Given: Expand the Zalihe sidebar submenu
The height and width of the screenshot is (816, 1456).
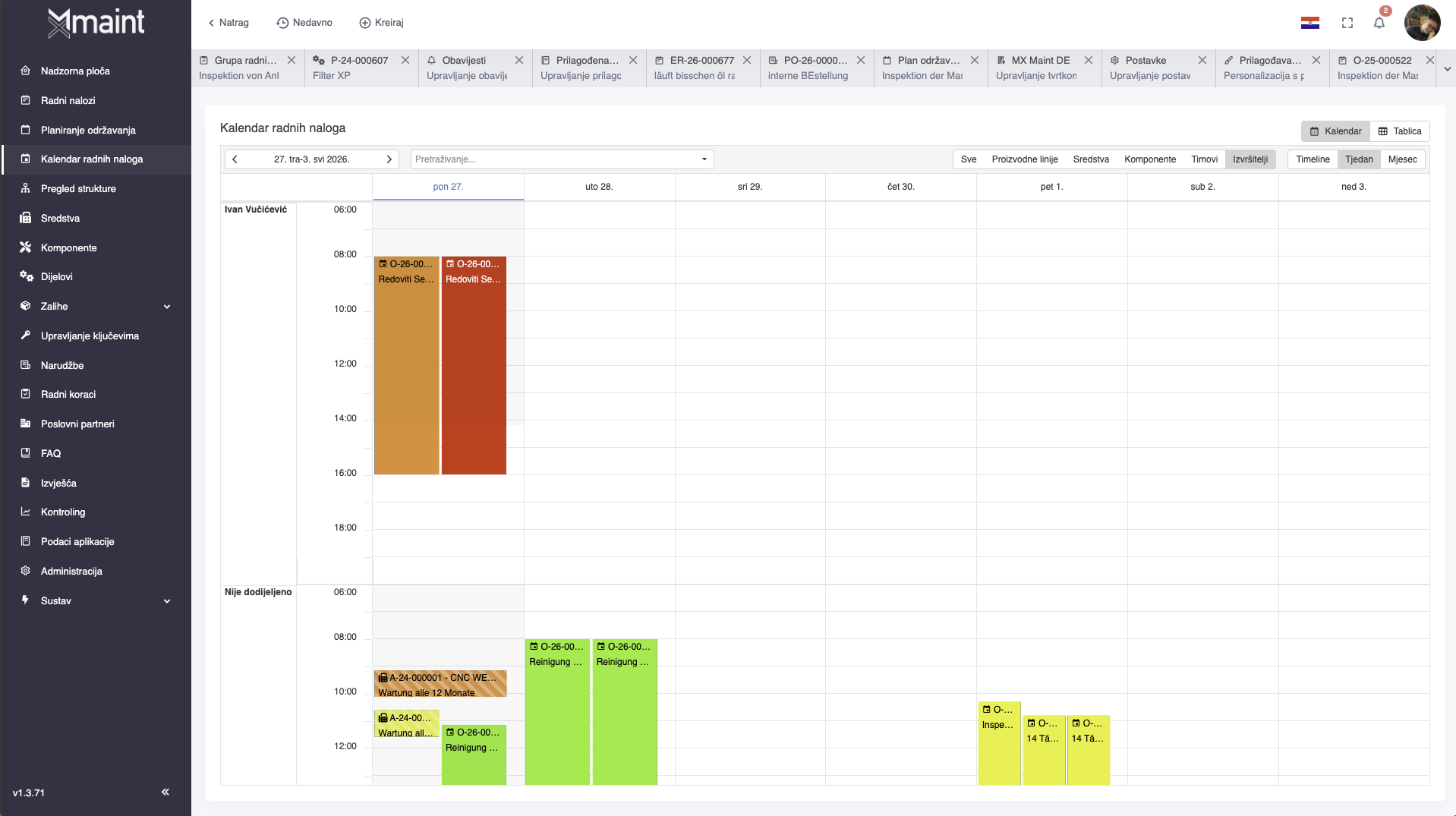Looking at the screenshot, I should (x=167, y=307).
